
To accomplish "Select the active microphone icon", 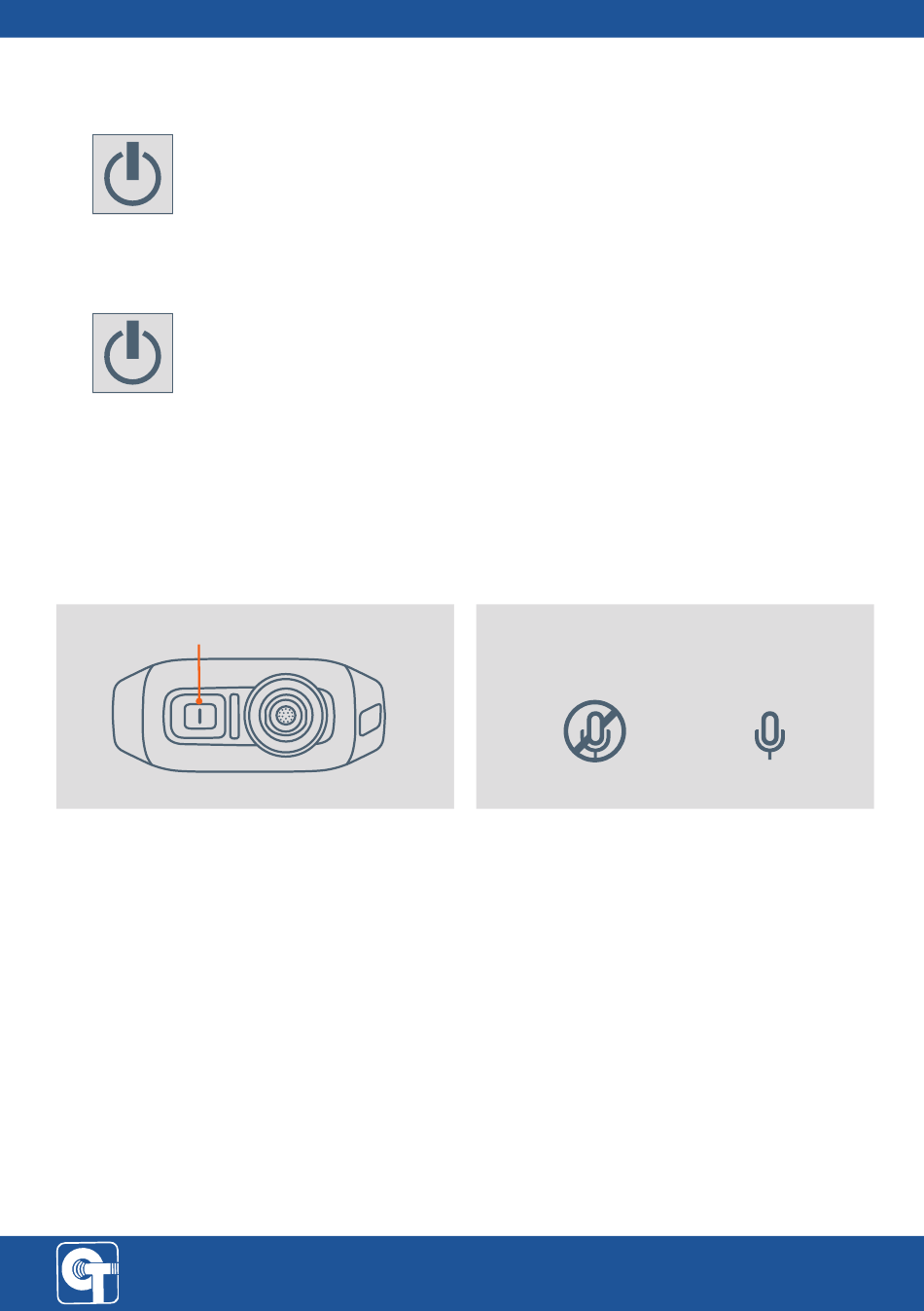I will [x=769, y=735].
